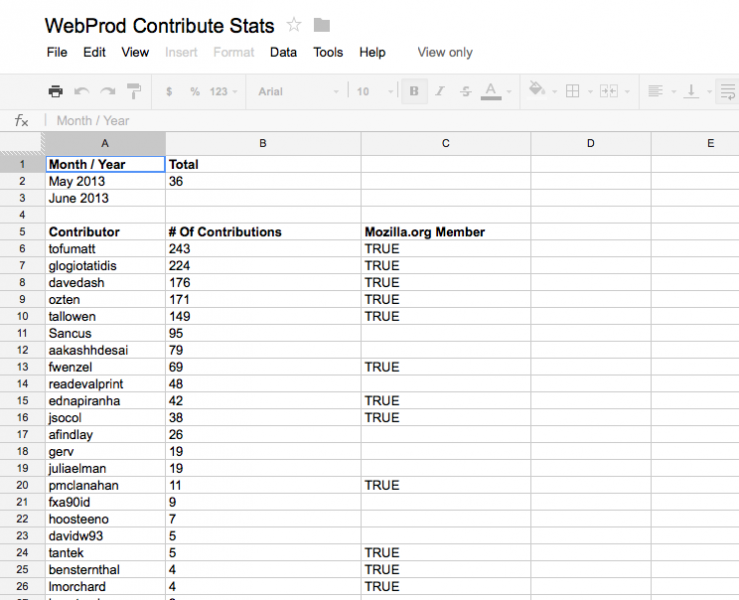Star the WebProd Contribute Stats document

(294, 25)
